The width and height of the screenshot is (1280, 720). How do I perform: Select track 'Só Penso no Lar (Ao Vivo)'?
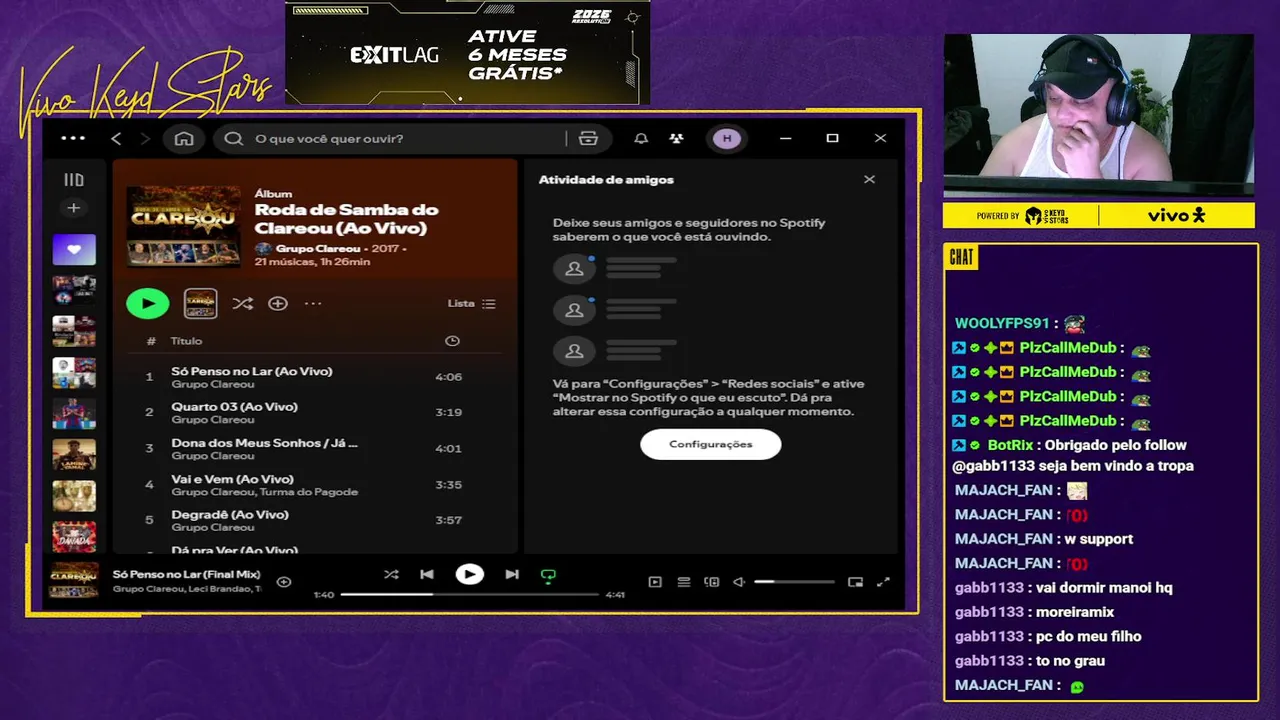pyautogui.click(x=251, y=371)
